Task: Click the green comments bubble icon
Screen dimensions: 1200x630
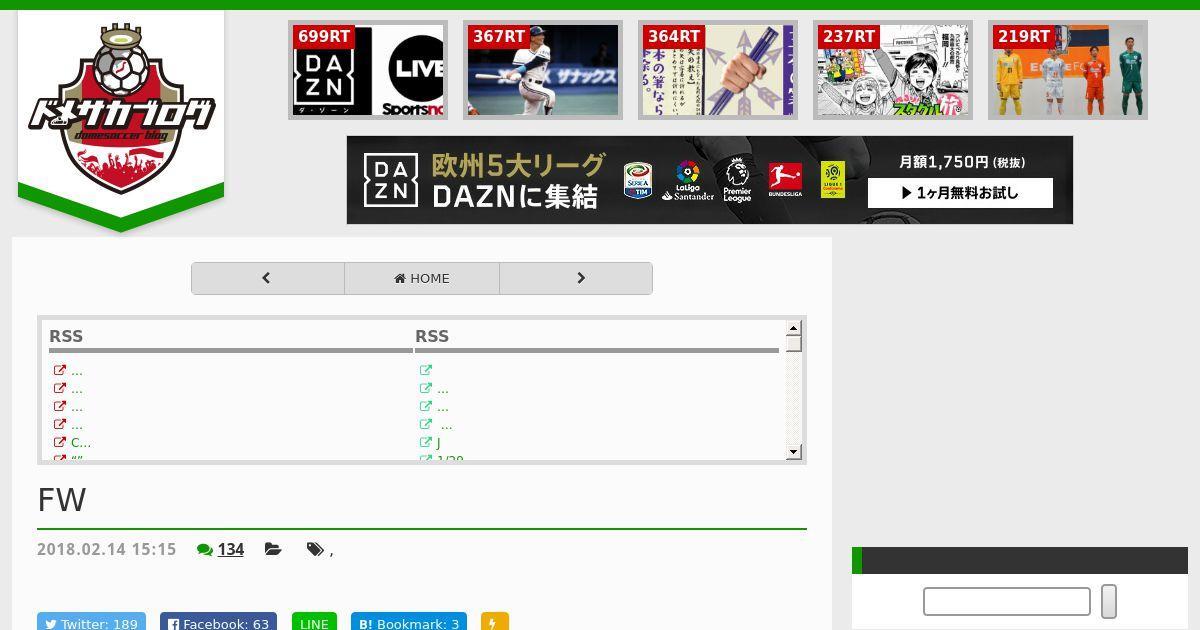Action: [205, 550]
